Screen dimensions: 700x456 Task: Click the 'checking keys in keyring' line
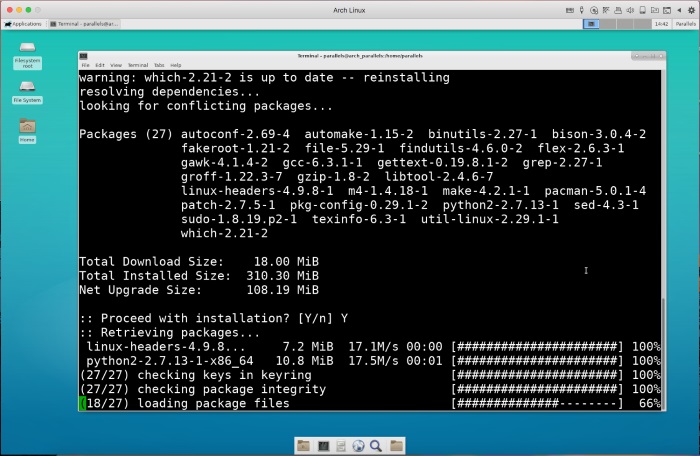pos(370,375)
